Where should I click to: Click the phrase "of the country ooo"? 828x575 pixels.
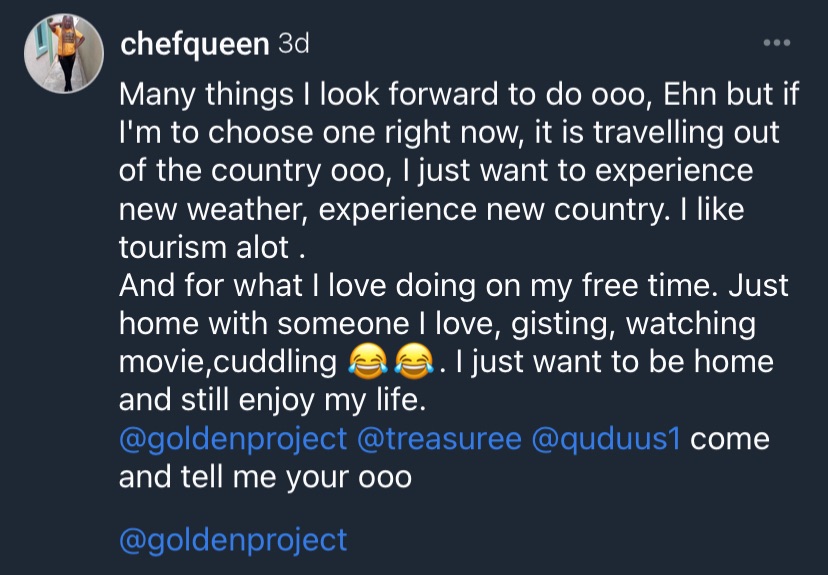pos(258,171)
